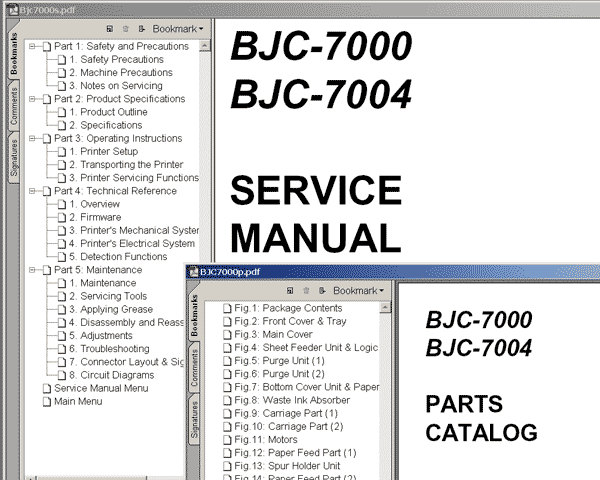The height and width of the screenshot is (480, 600).
Task: Go to 1. Product Outline bookmark
Action: point(108,112)
